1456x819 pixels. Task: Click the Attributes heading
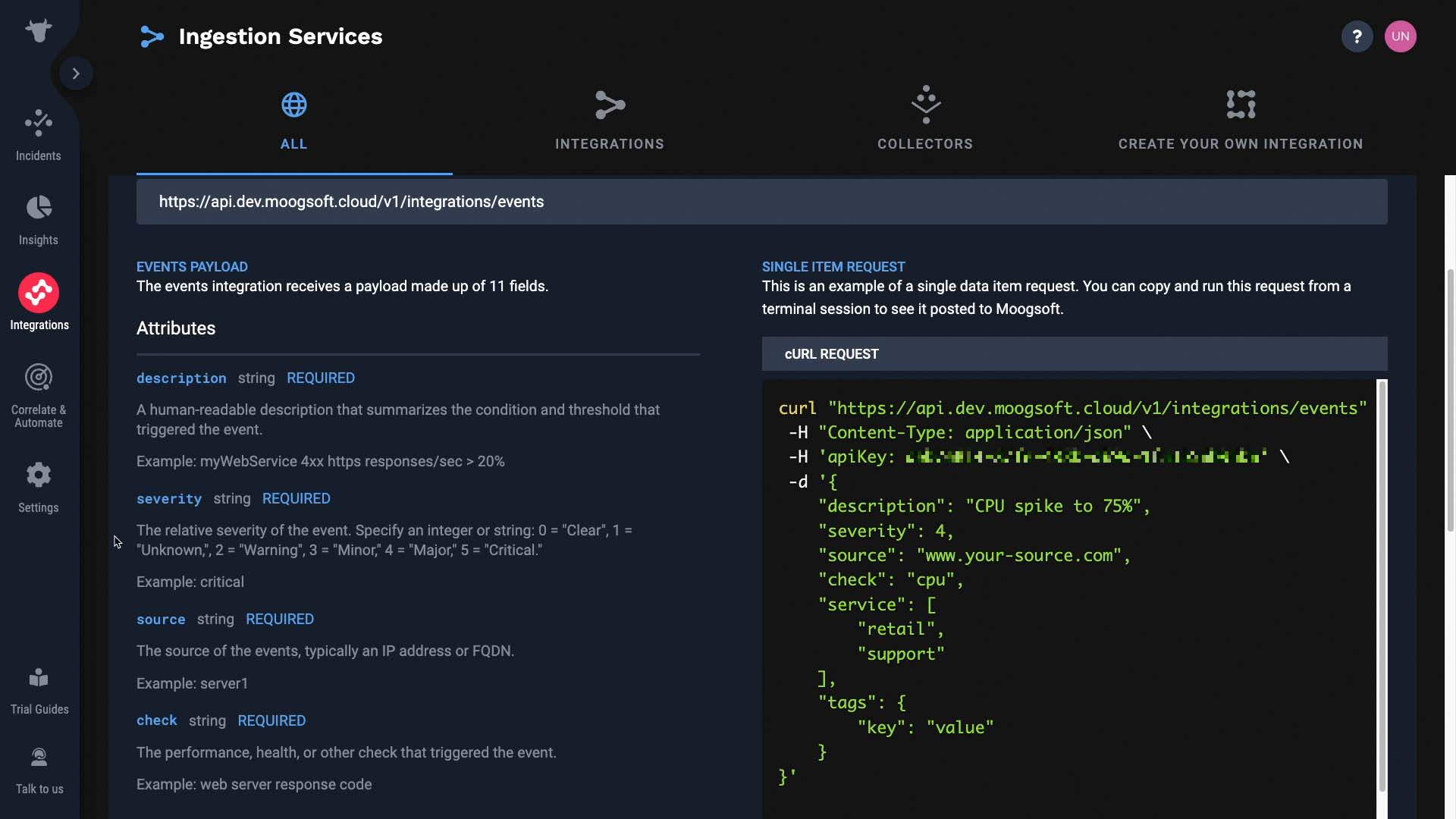pyautogui.click(x=176, y=328)
